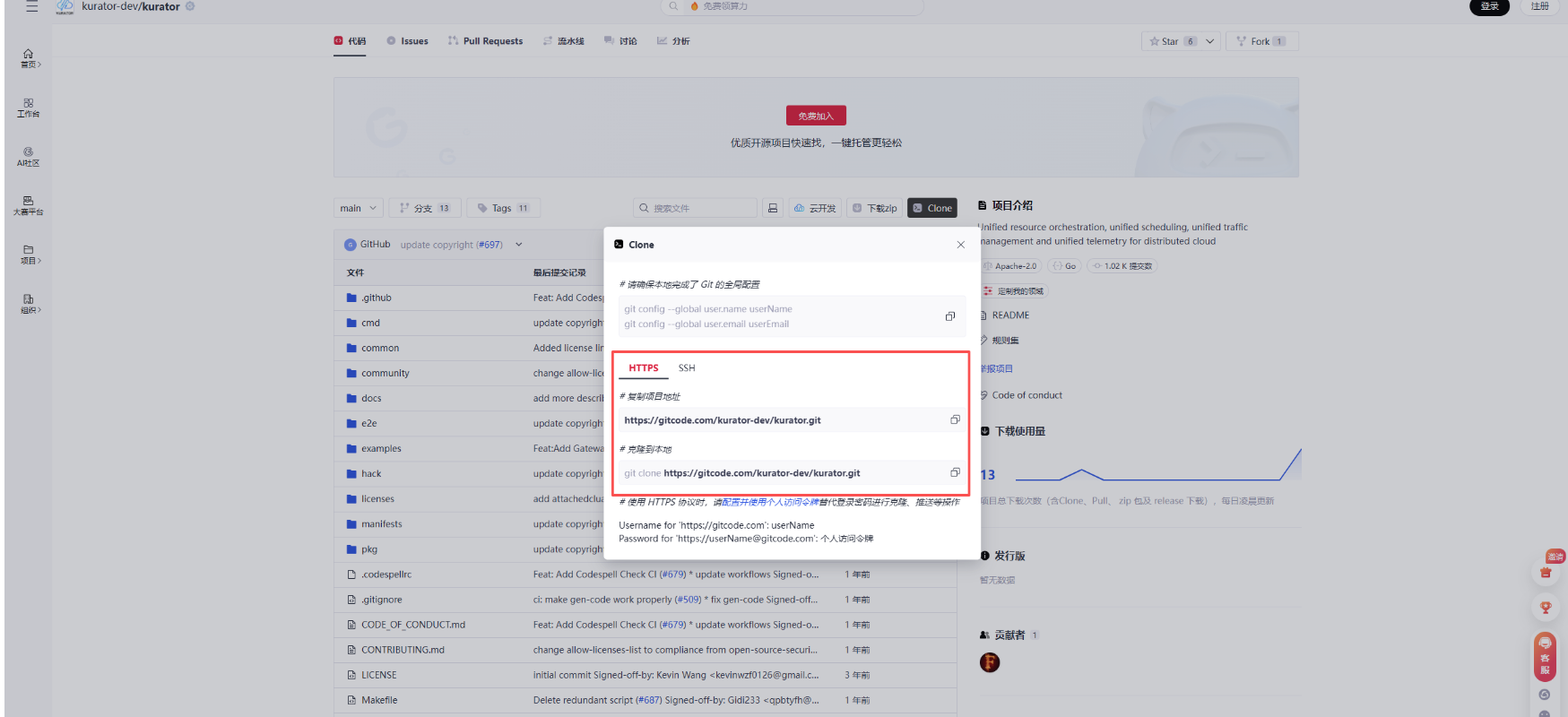The width and height of the screenshot is (1568, 717).
Task: Open AI社区 in the left sidebar
Action: coord(29,157)
